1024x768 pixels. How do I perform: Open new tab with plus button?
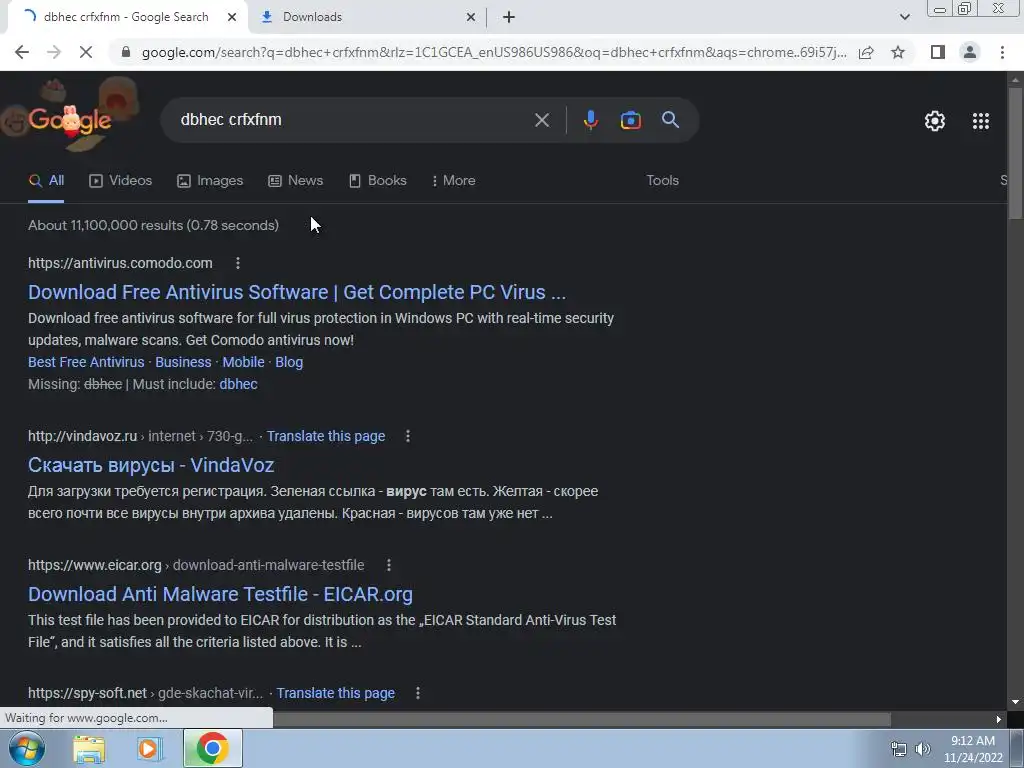point(509,17)
